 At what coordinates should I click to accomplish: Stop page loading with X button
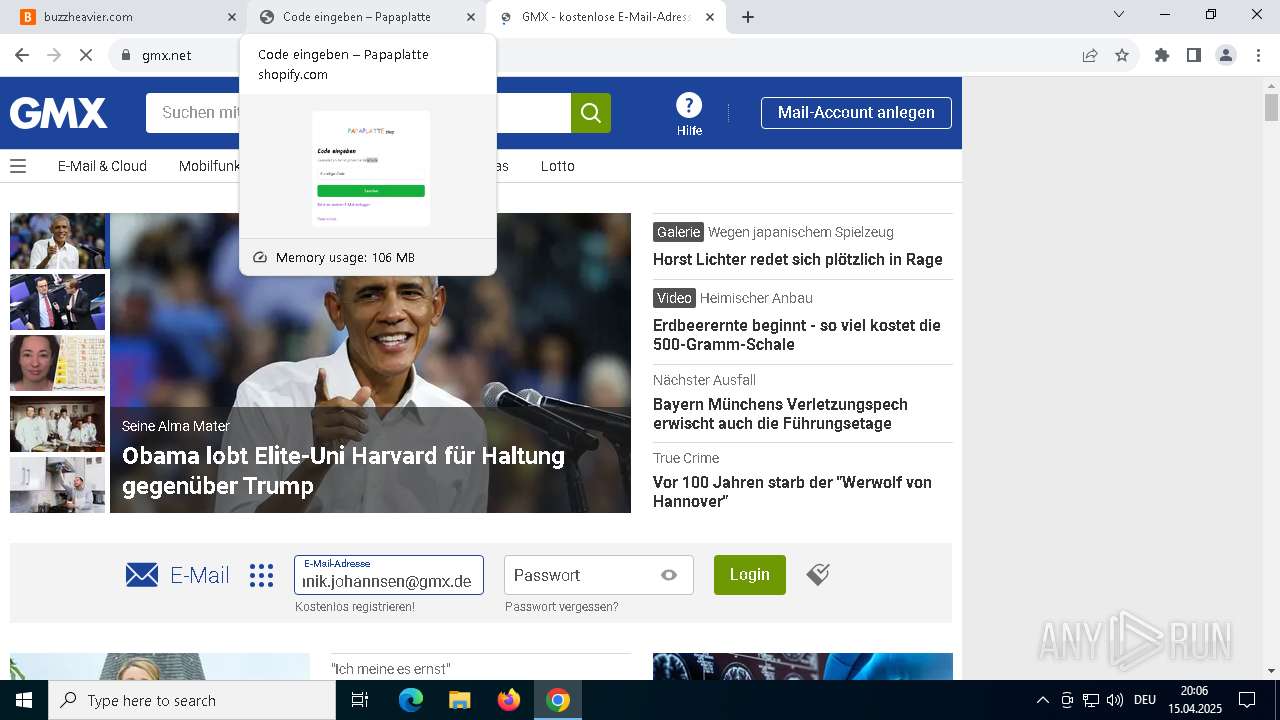(86, 55)
